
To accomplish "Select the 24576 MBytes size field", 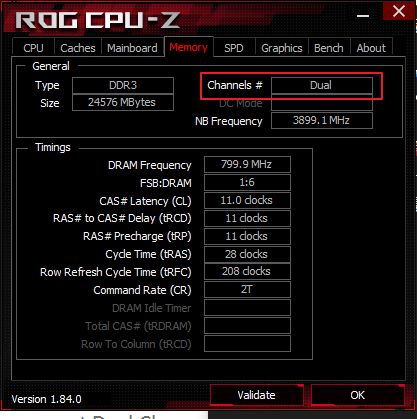I will [x=123, y=102].
